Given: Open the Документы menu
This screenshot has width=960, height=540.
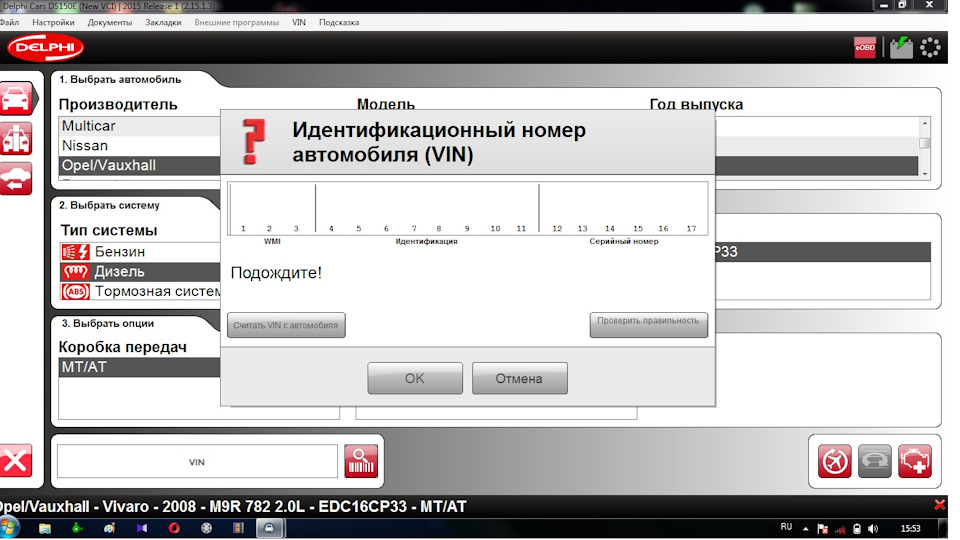Looking at the screenshot, I should point(110,22).
